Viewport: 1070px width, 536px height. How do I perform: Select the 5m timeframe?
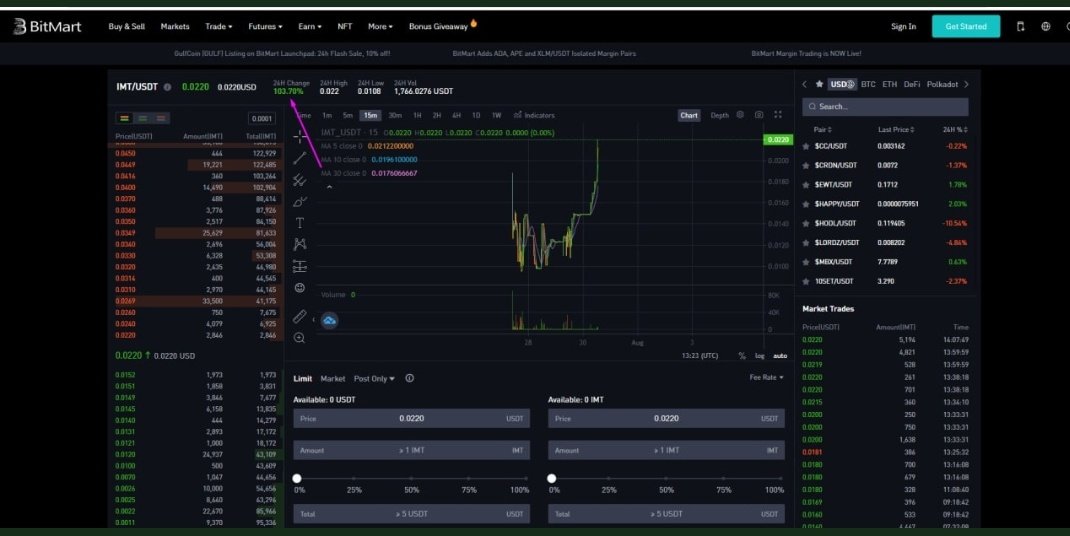348,115
